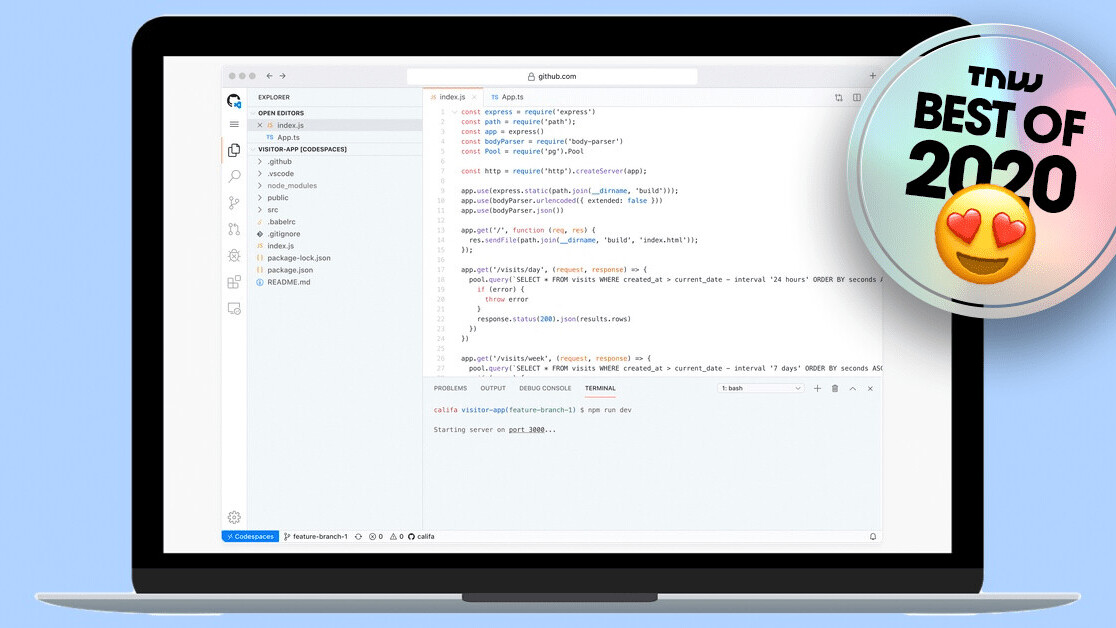Expand the .github folder
The image size is (1116, 628).
click(279, 161)
